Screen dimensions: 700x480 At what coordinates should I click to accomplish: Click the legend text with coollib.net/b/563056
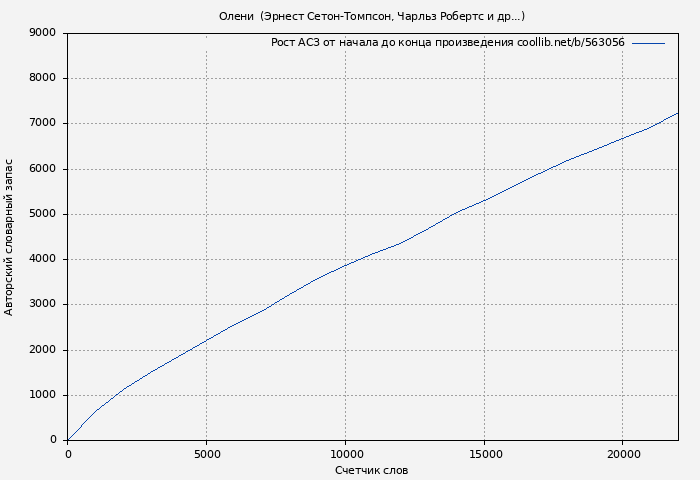(x=447, y=43)
